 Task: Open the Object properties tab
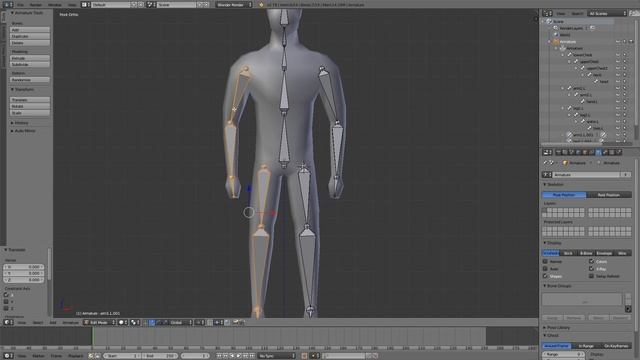(x=585, y=152)
